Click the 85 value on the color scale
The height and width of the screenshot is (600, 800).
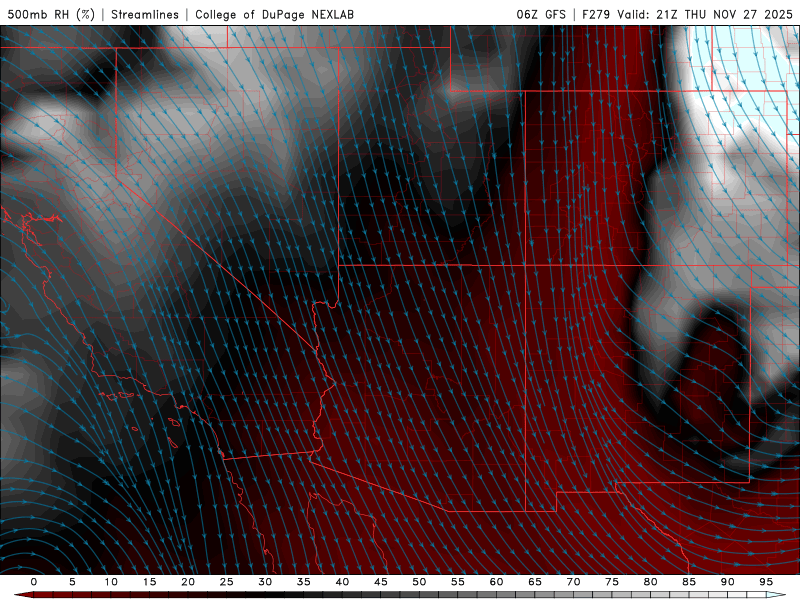click(x=689, y=582)
